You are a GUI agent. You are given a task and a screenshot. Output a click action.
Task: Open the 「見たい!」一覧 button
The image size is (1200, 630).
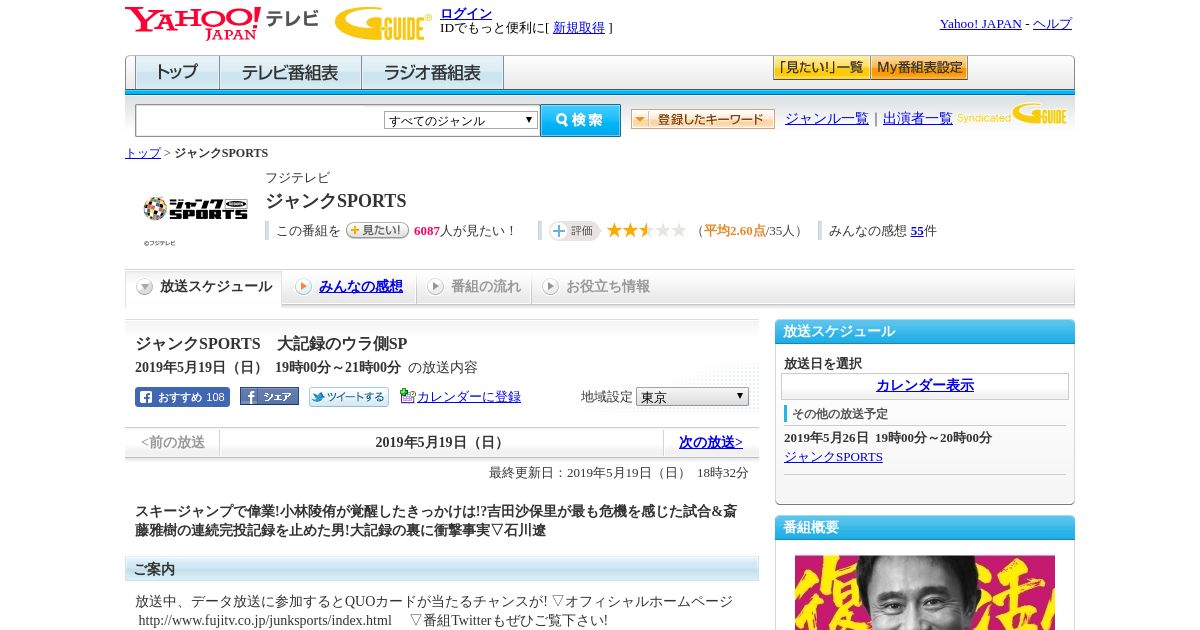coord(821,68)
